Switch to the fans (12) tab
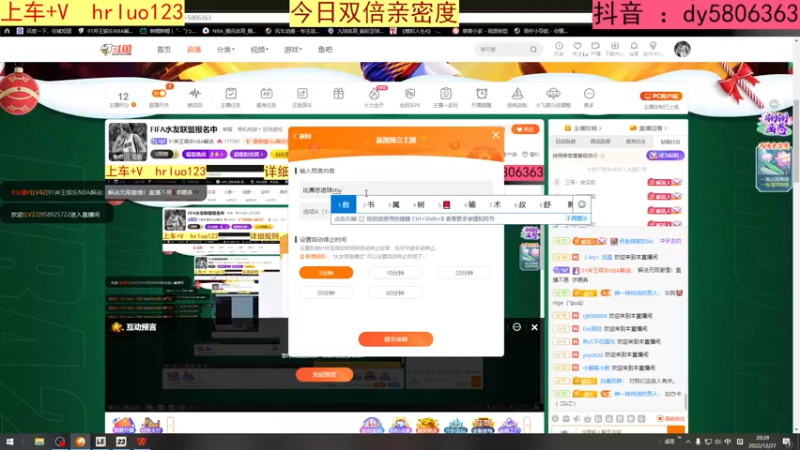This screenshot has width=800, height=450. pos(670,141)
